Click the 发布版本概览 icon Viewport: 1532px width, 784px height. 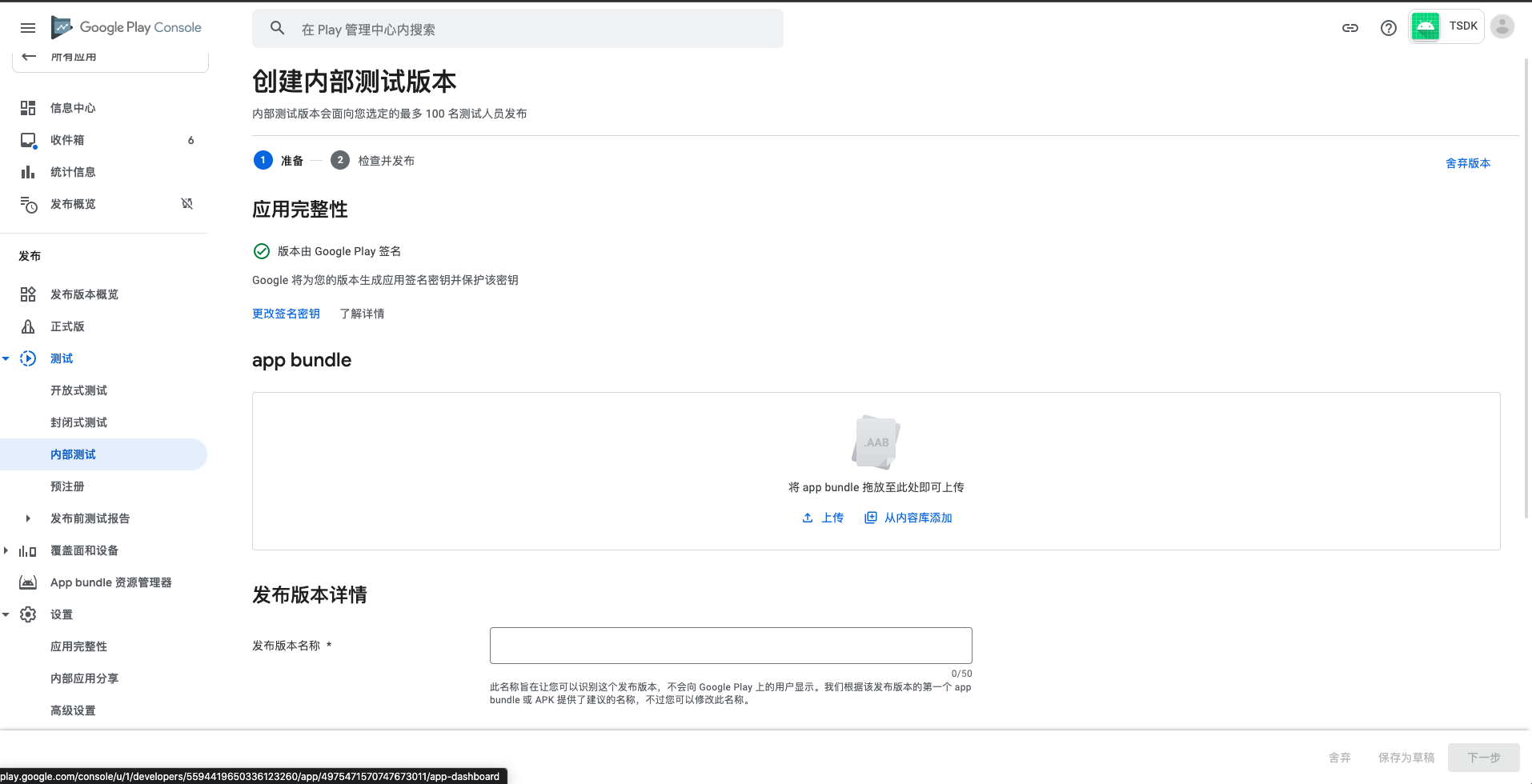tap(28, 294)
